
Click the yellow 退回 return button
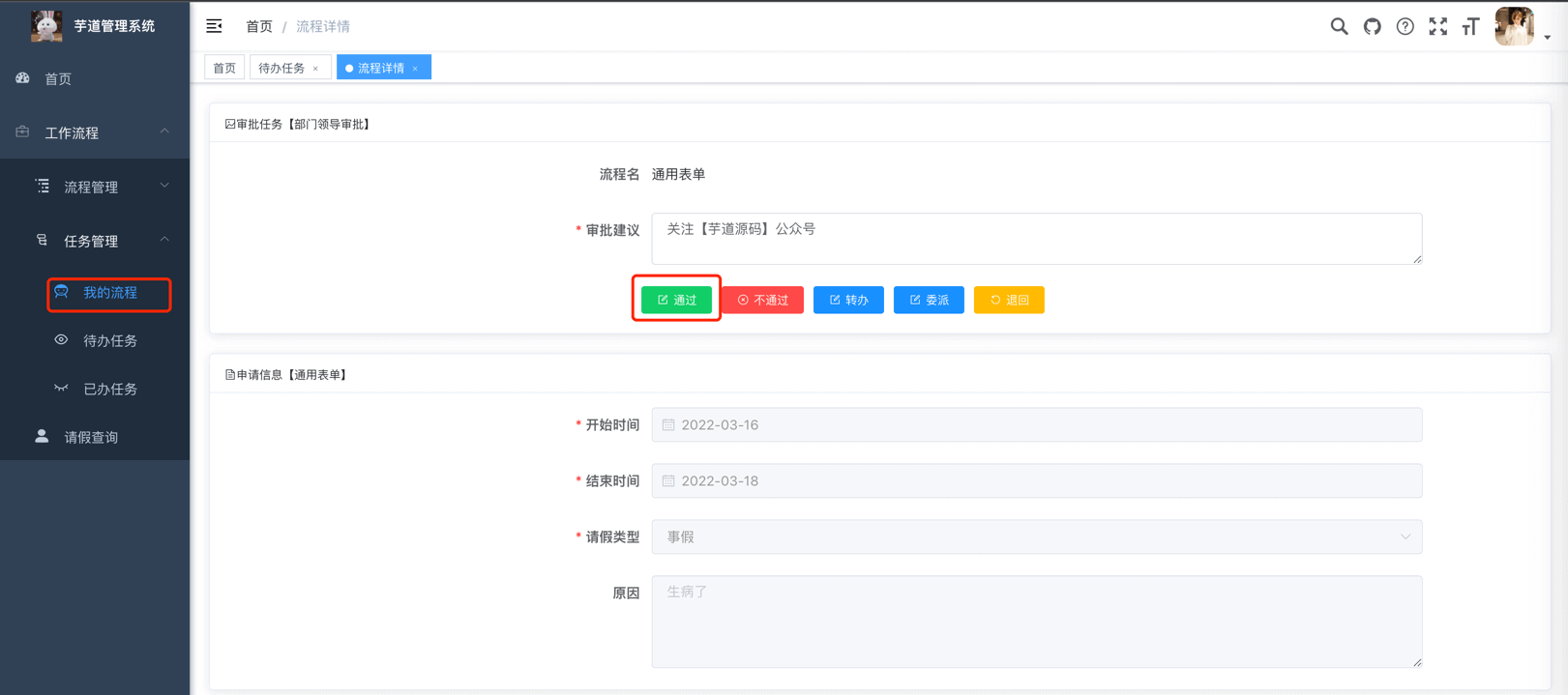tap(1008, 300)
